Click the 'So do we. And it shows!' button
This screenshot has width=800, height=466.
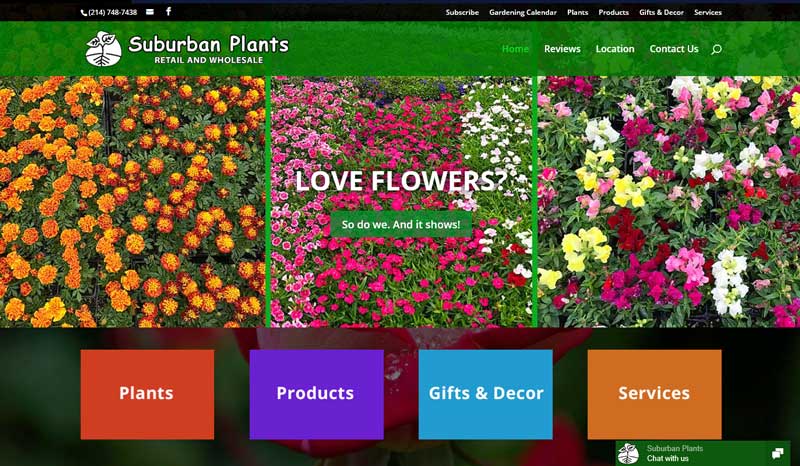coord(401,225)
